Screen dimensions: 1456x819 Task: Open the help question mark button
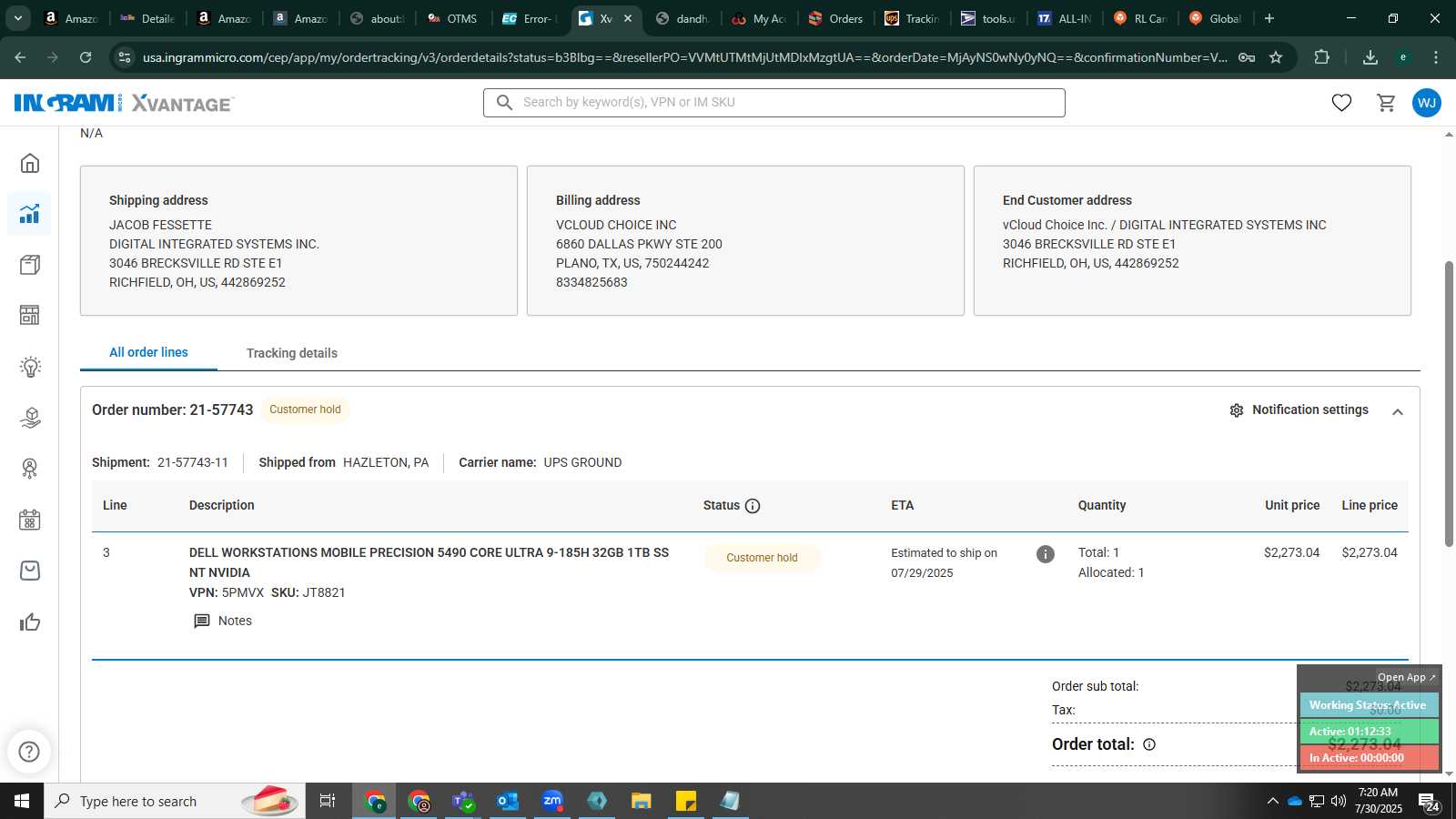point(29,752)
